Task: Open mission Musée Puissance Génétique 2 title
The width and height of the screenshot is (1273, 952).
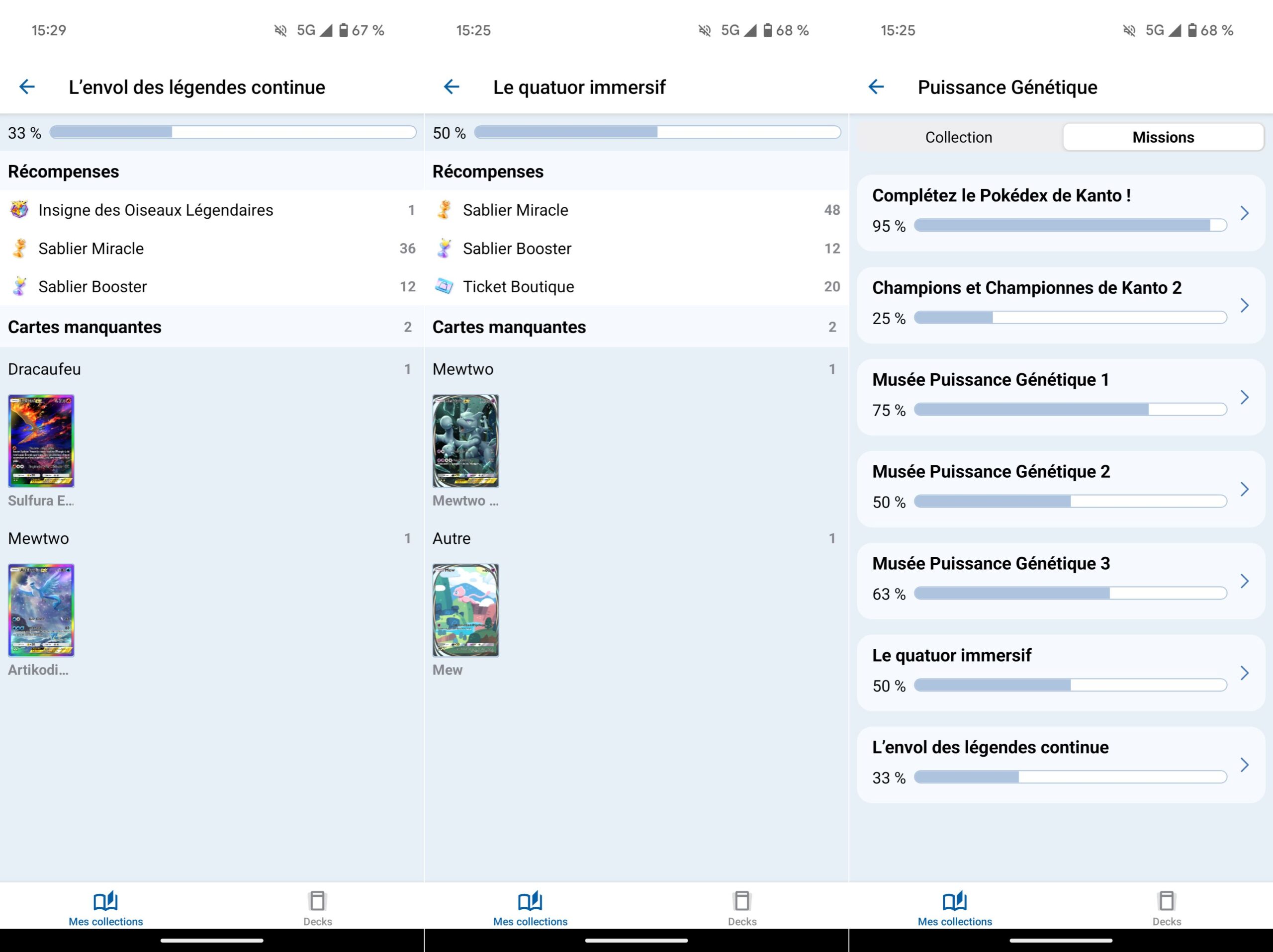Action: click(x=991, y=472)
